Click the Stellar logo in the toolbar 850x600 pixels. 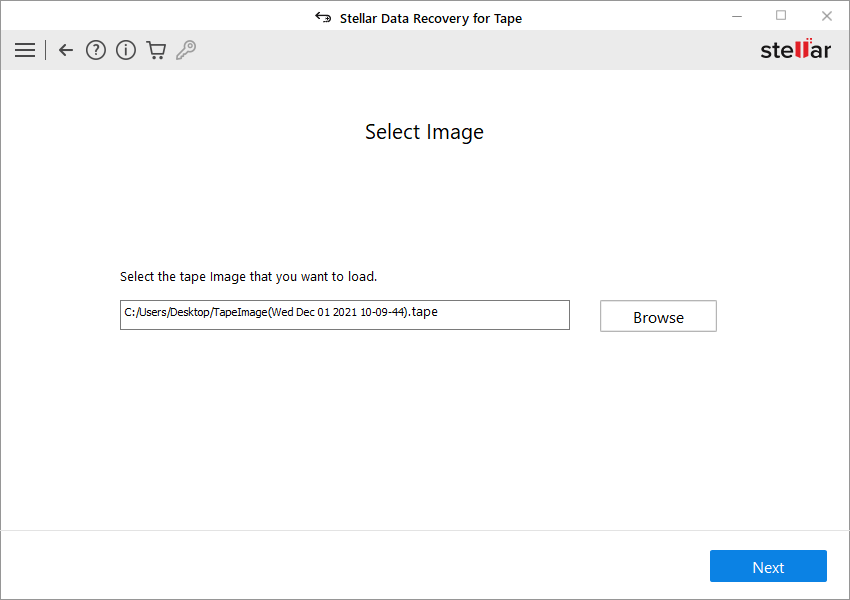click(795, 50)
